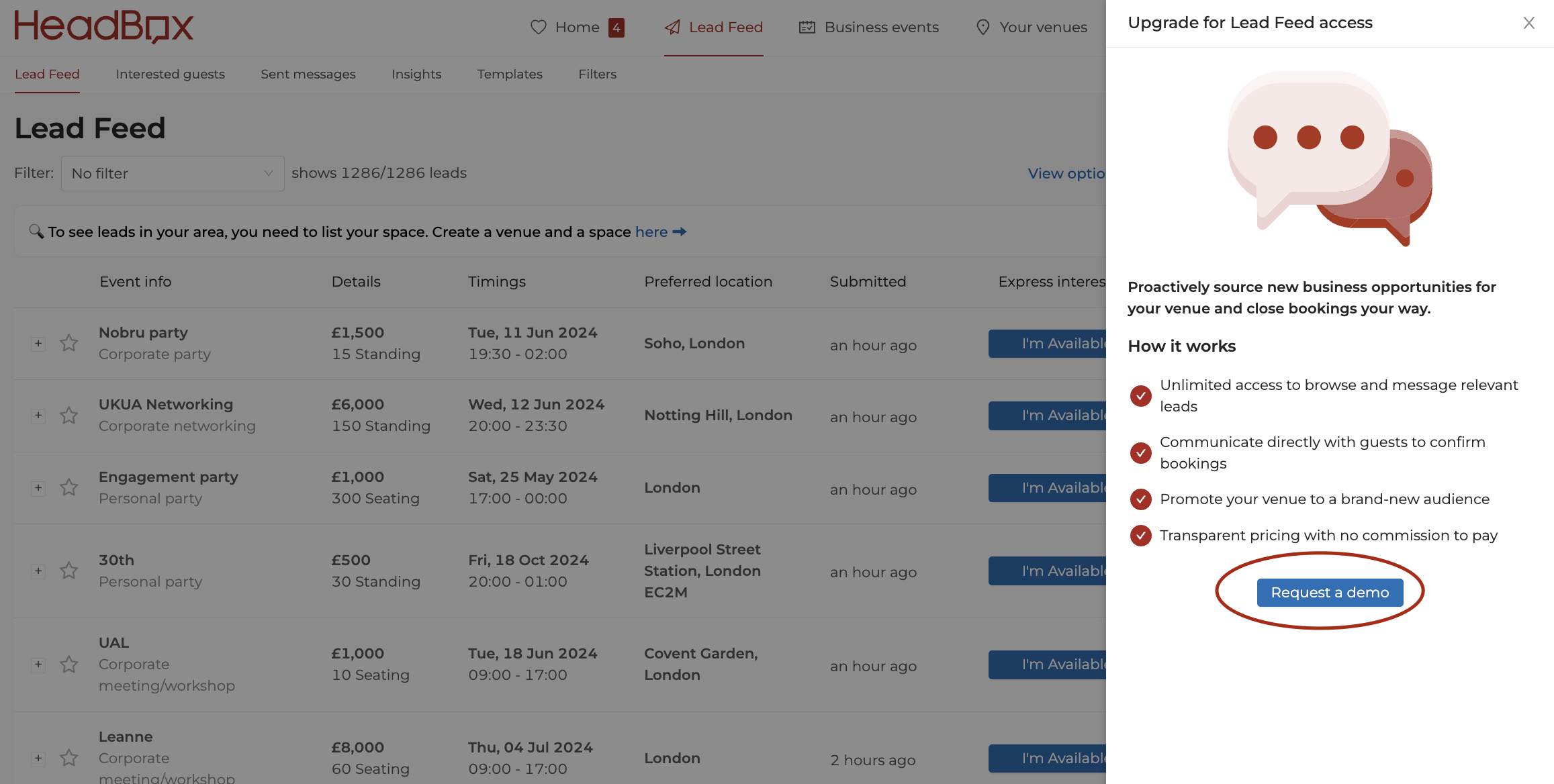The image size is (1554, 784).
Task: Switch to the Insights tab
Action: coord(416,75)
